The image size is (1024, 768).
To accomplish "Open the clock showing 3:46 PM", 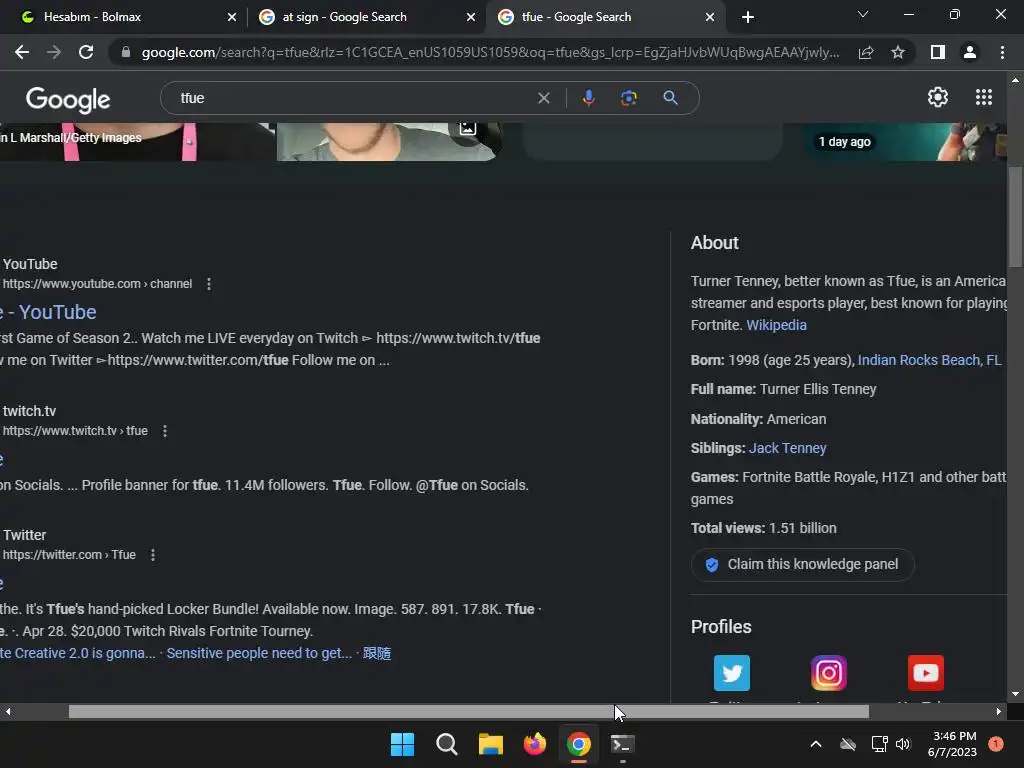I will (952, 744).
